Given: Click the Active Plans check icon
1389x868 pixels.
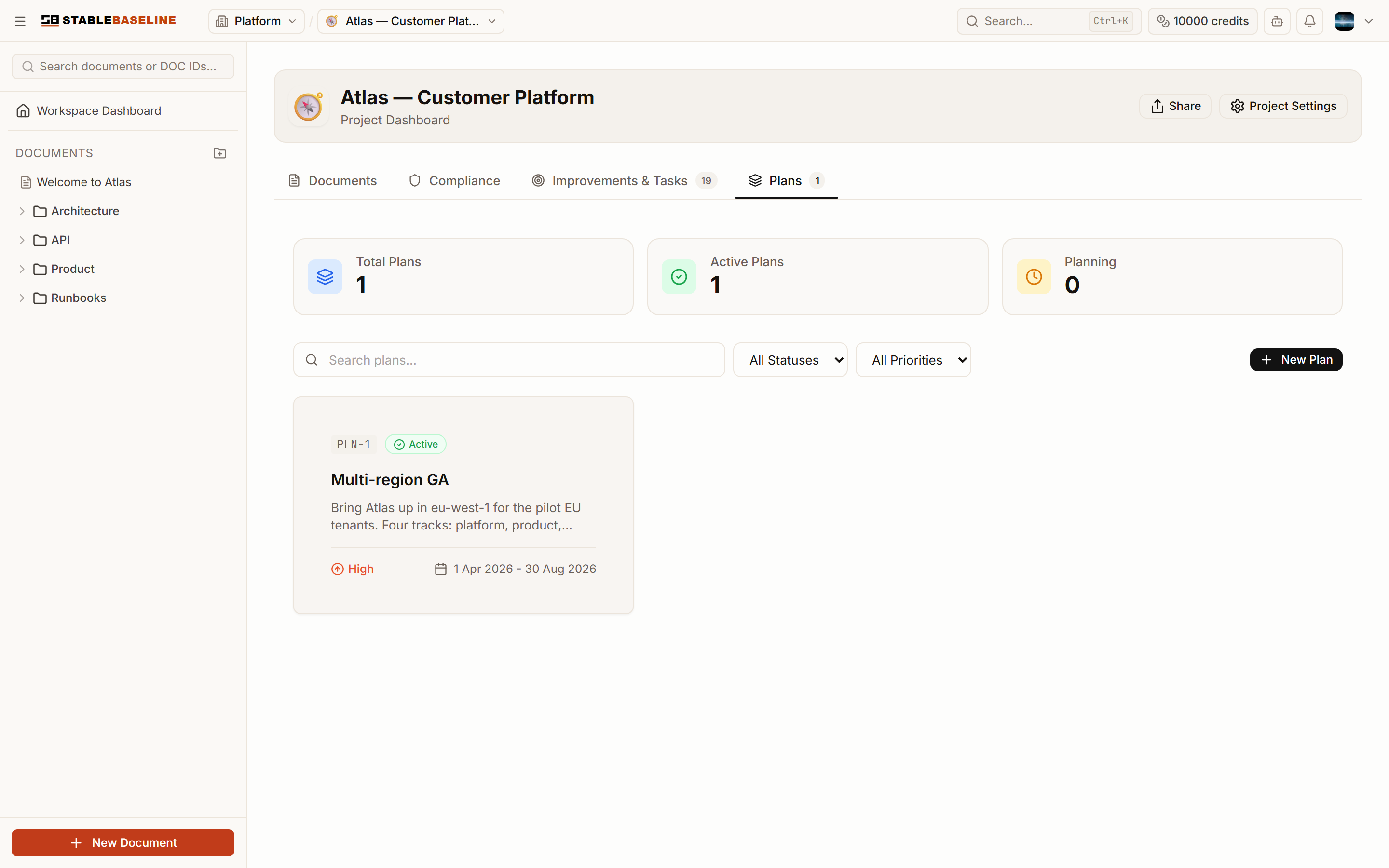Looking at the screenshot, I should pyautogui.click(x=679, y=277).
